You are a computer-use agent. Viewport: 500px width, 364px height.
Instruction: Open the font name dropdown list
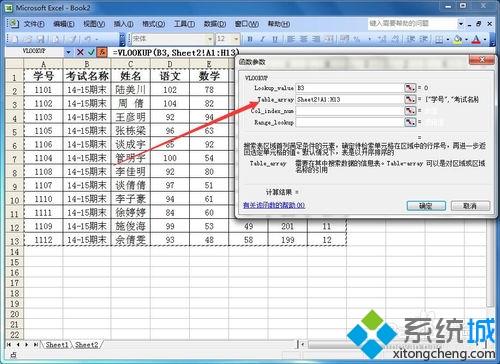coord(210,39)
